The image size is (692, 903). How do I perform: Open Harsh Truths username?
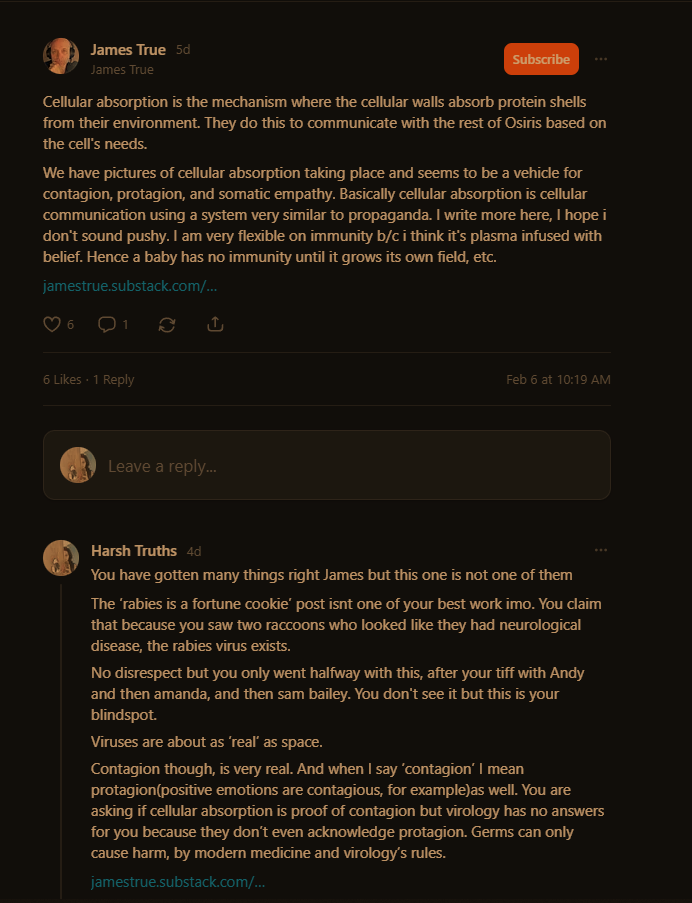(134, 551)
